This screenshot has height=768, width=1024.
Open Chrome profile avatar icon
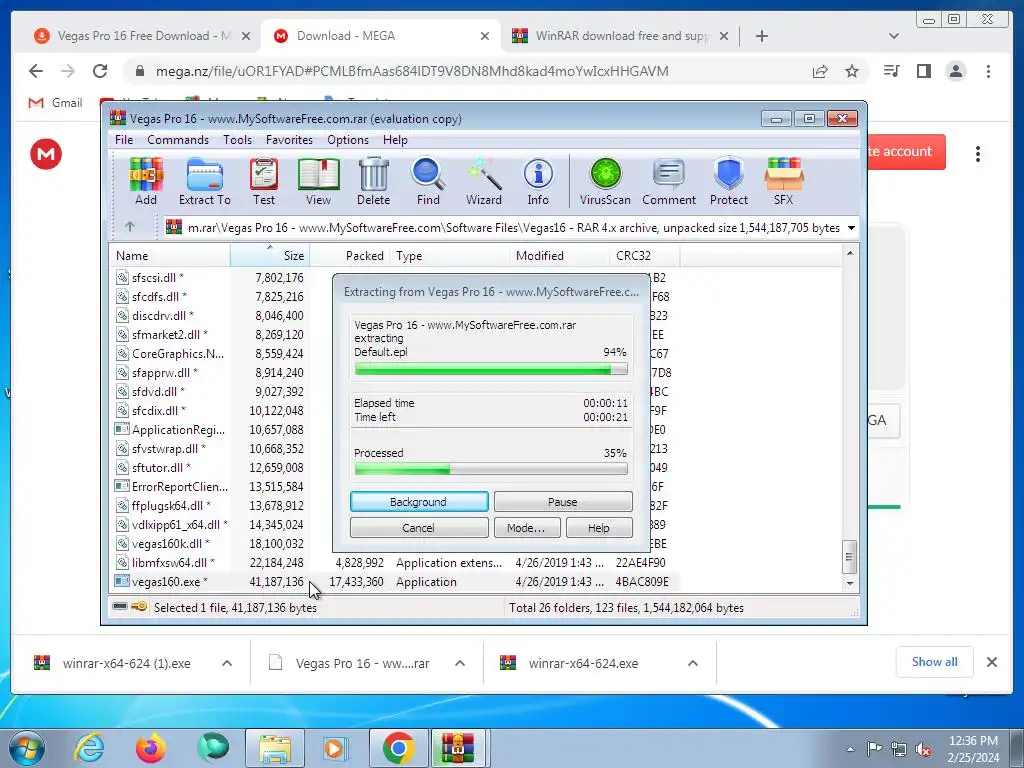tap(955, 71)
